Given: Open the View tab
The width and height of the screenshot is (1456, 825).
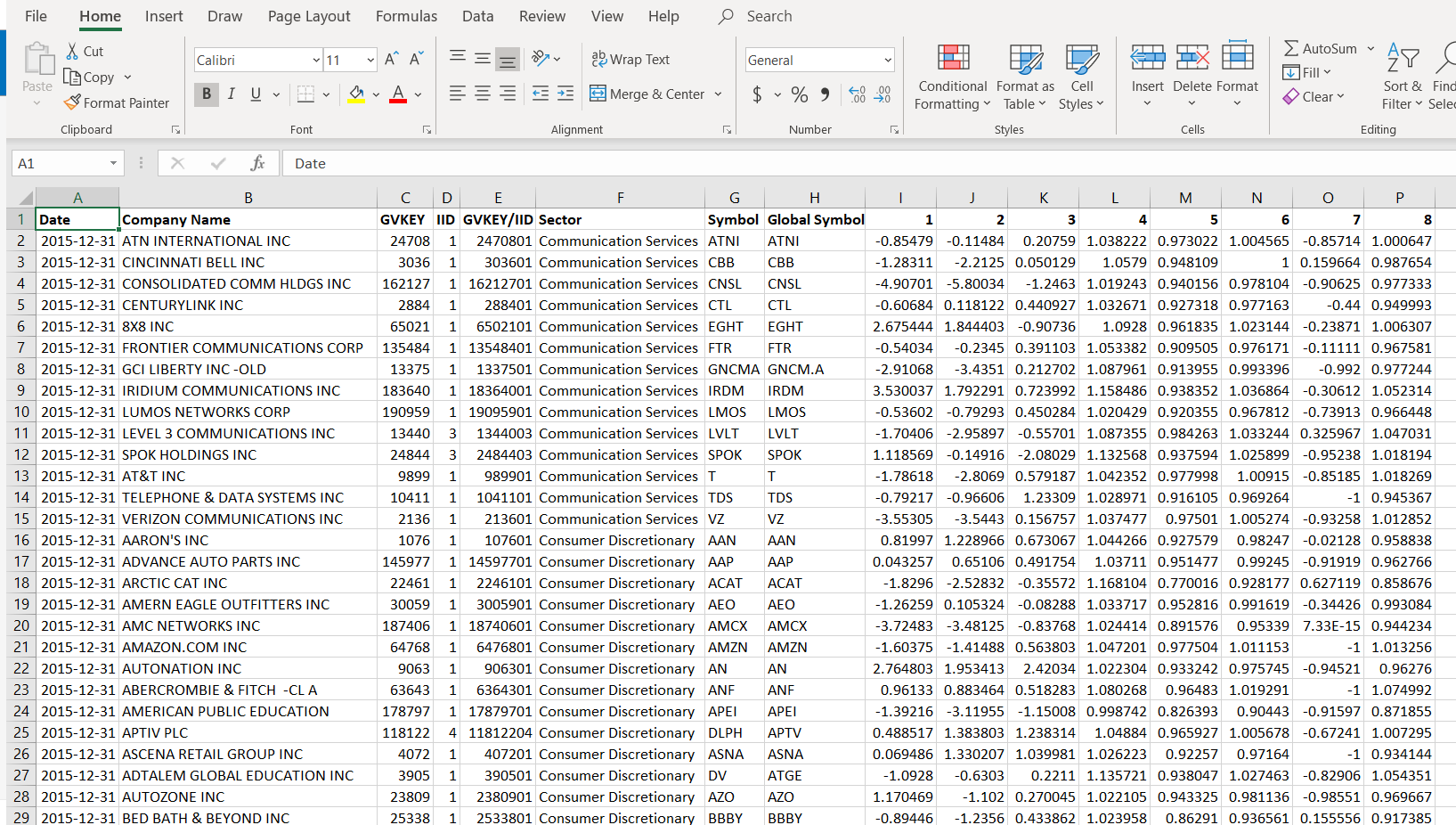Looking at the screenshot, I should pos(607,16).
